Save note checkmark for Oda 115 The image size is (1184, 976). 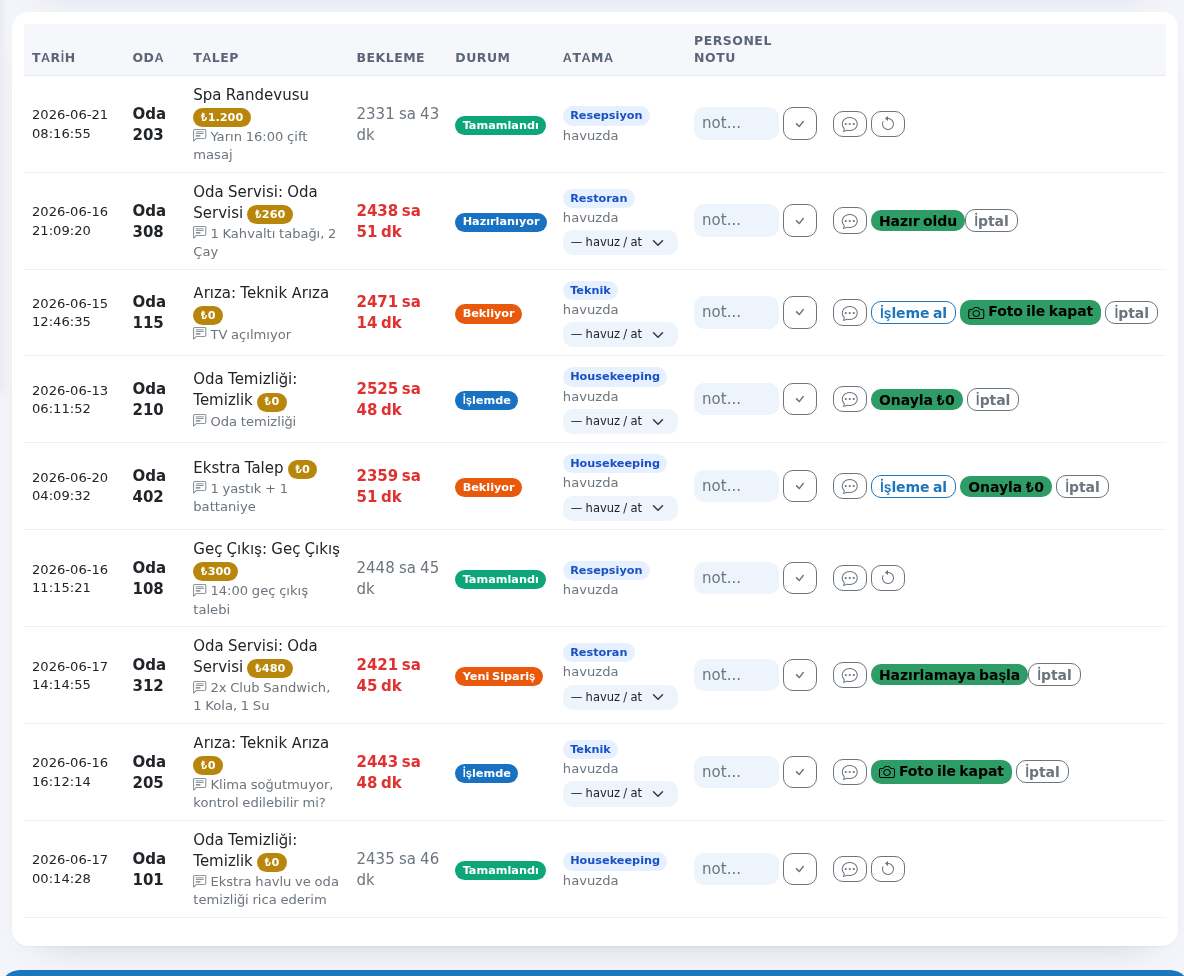800,313
